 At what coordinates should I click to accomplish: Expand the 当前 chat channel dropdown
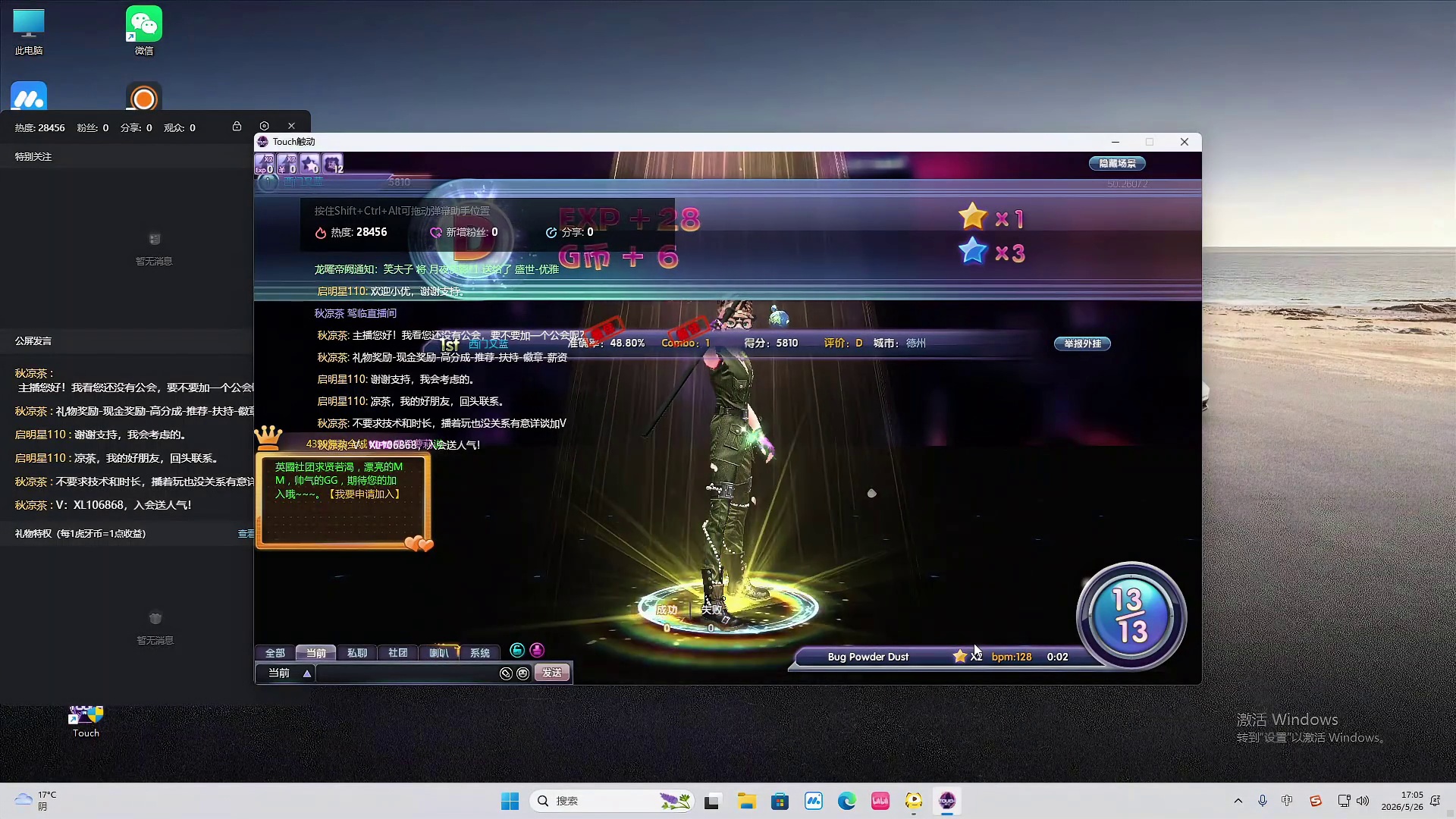(x=307, y=673)
